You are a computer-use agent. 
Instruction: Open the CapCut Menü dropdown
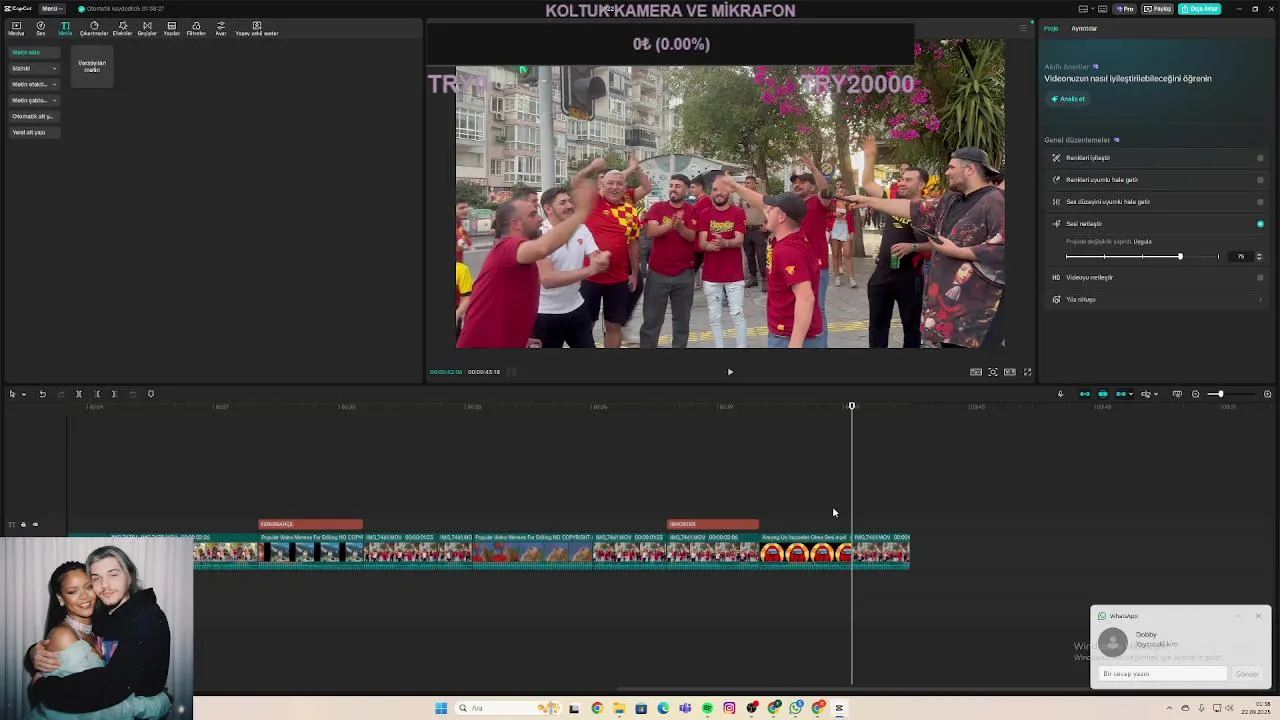[51, 8]
